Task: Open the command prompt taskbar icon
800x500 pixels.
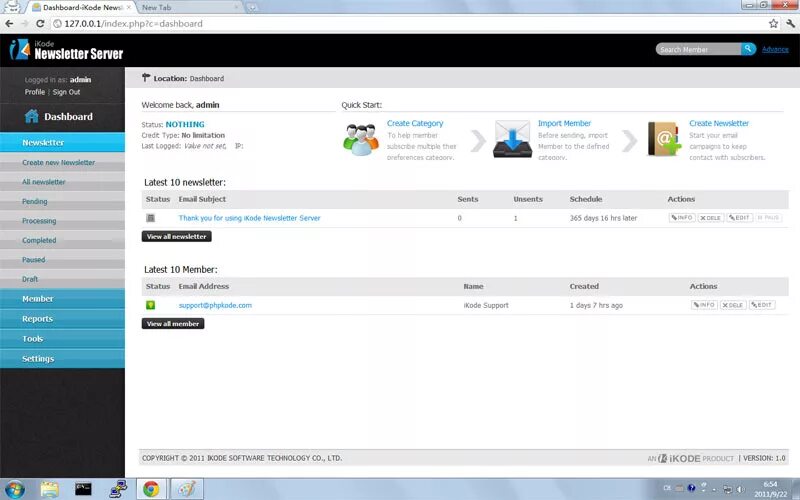Action: [83, 489]
